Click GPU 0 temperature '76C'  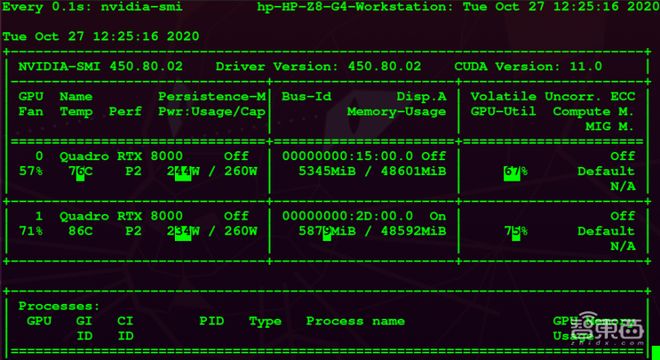tap(80, 171)
